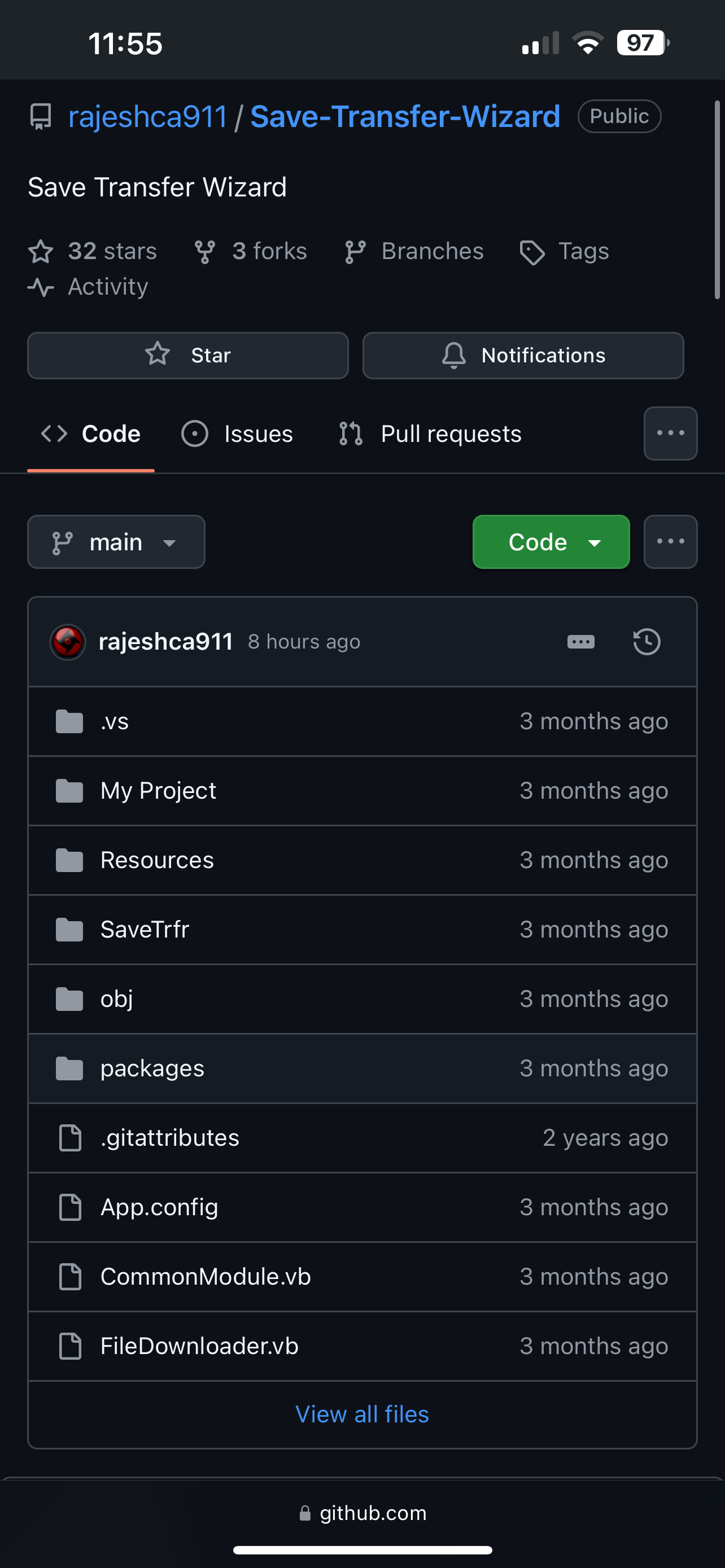The image size is (725, 1568).
Task: Switch to the Issues tab
Action: pos(237,434)
